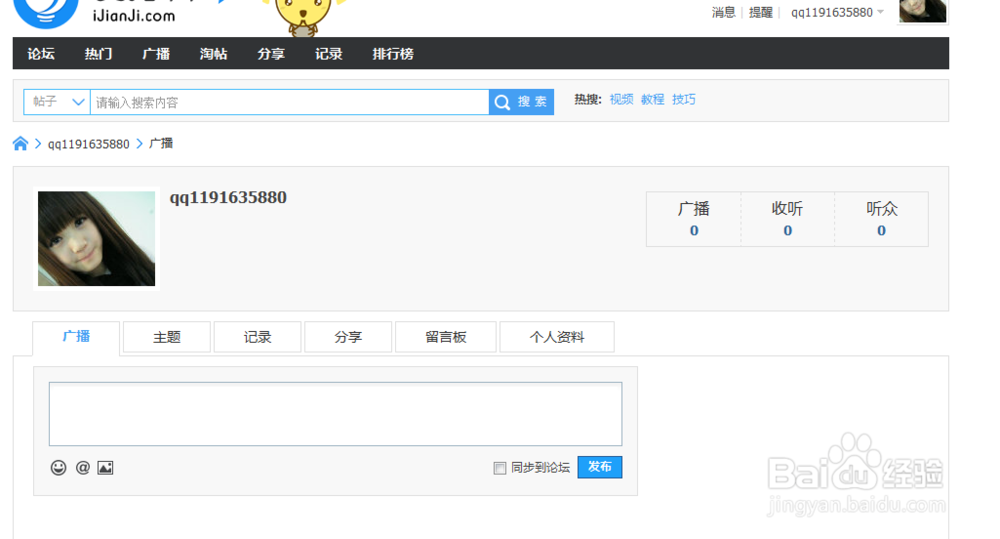Image resolution: width=1000 pixels, height=539 pixels.
Task: Toggle the 同步到论坛 checkbox
Action: point(499,468)
